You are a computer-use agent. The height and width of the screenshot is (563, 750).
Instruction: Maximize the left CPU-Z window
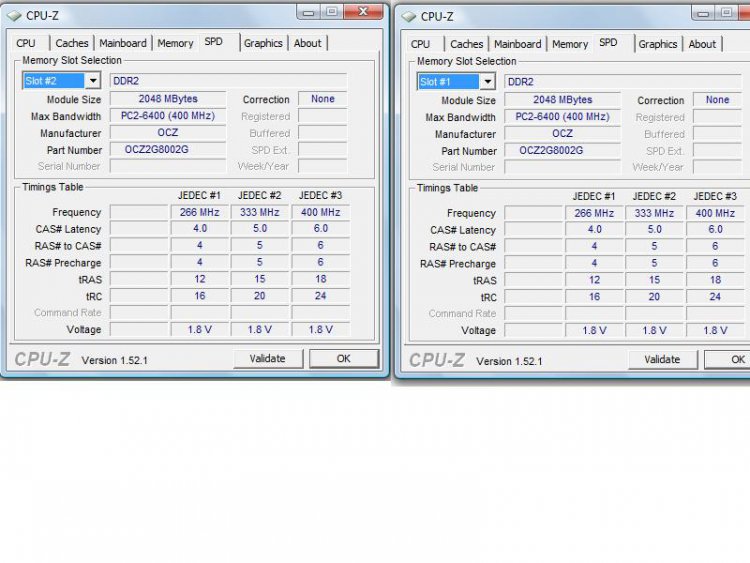pyautogui.click(x=331, y=12)
